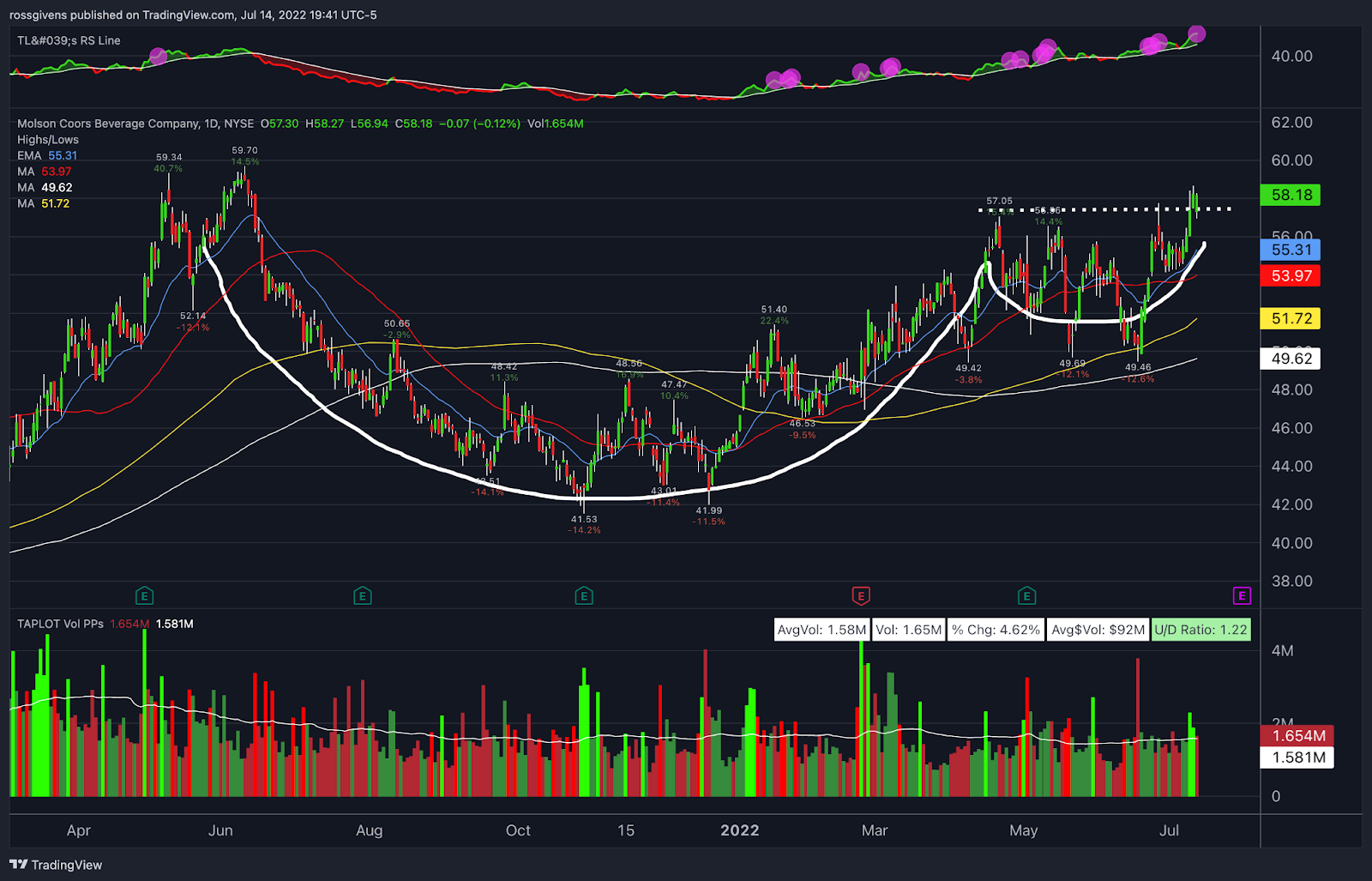
Task: Select the MA 53.97 legend entry
Action: pyautogui.click(x=45, y=172)
